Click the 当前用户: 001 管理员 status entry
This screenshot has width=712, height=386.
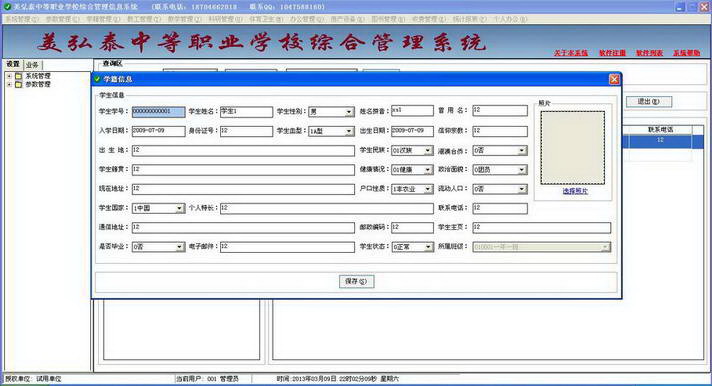point(207,379)
